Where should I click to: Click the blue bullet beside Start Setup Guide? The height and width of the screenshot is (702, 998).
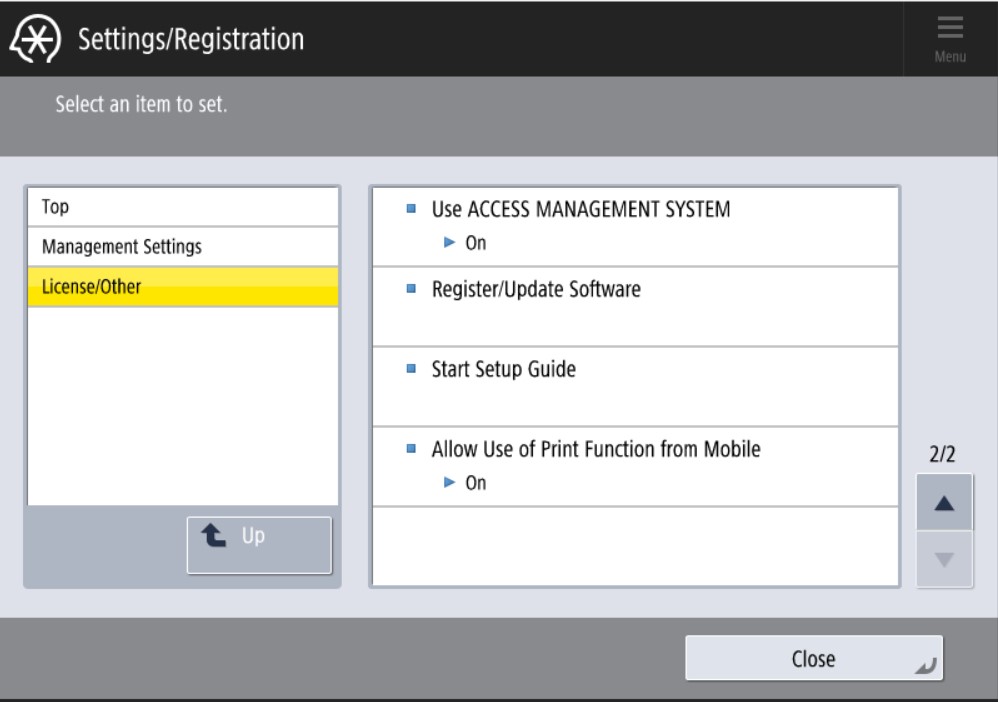(410, 370)
